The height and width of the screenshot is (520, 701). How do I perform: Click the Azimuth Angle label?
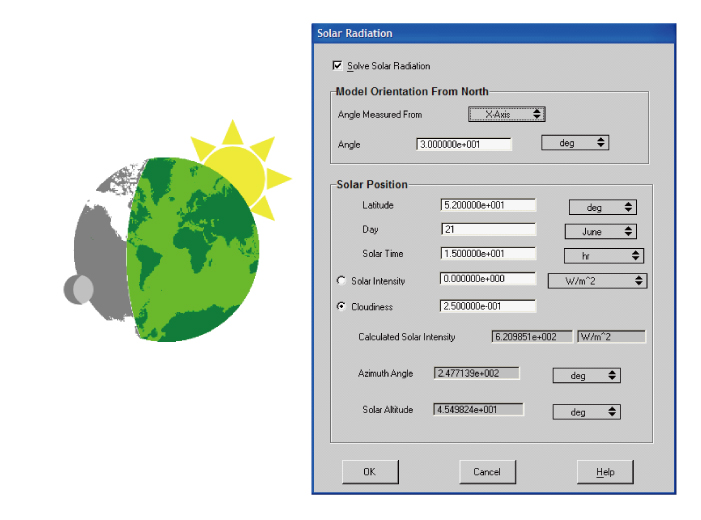(385, 373)
